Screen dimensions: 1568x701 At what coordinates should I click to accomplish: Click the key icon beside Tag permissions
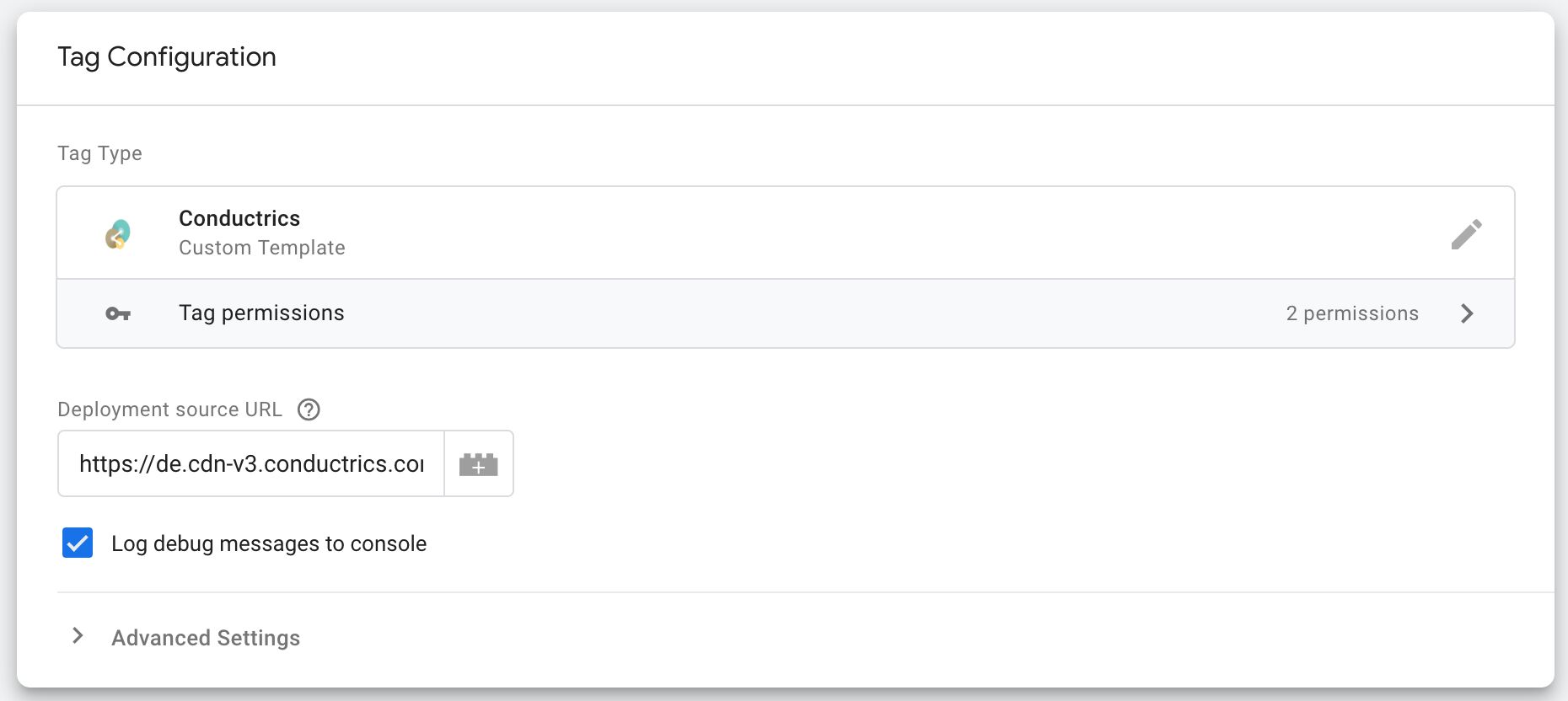click(x=118, y=313)
